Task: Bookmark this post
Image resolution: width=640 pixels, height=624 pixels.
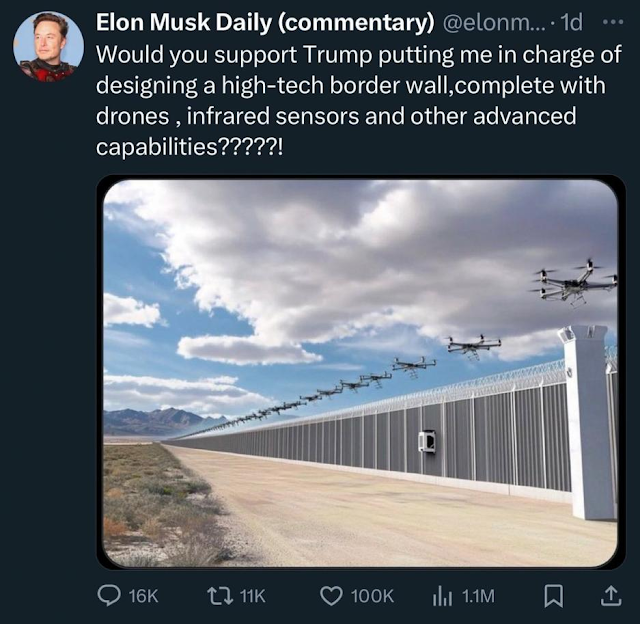Action: [554, 596]
